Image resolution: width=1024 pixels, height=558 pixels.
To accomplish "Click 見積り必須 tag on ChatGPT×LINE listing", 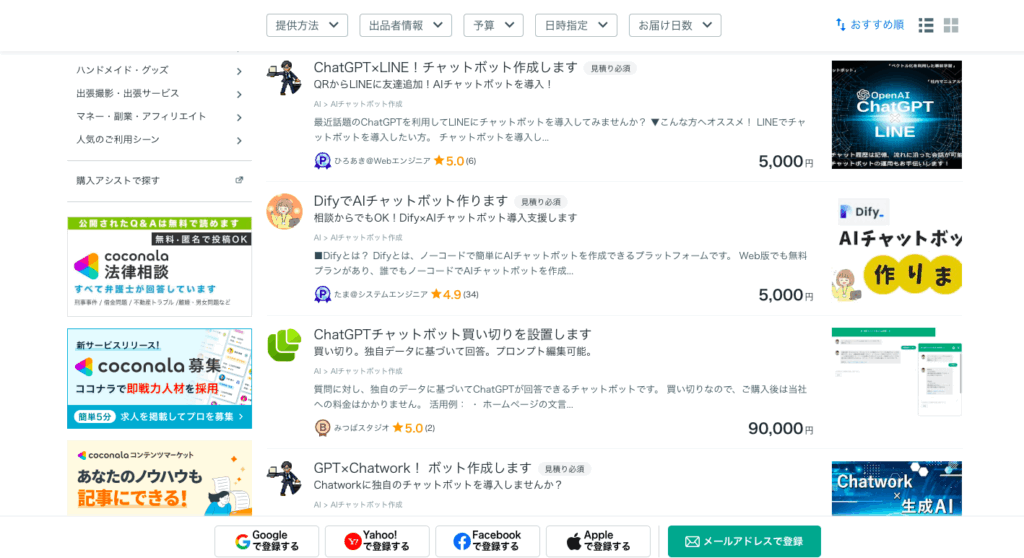I will point(611,68).
